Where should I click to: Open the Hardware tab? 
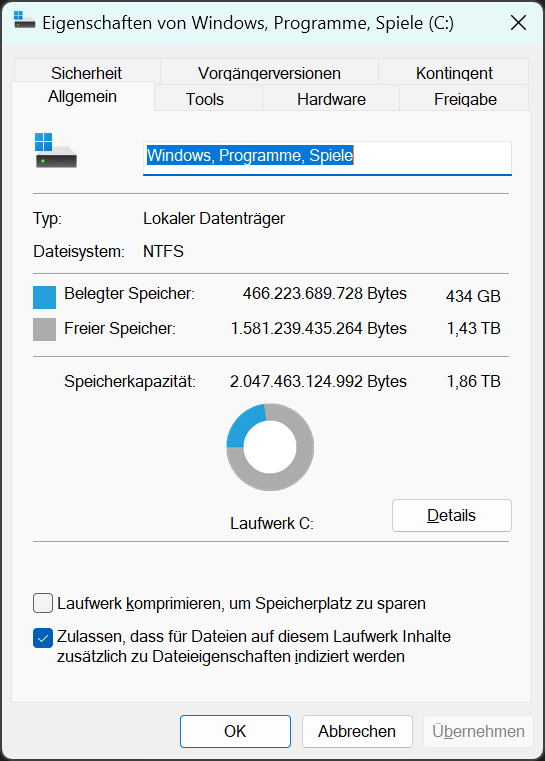pos(331,99)
